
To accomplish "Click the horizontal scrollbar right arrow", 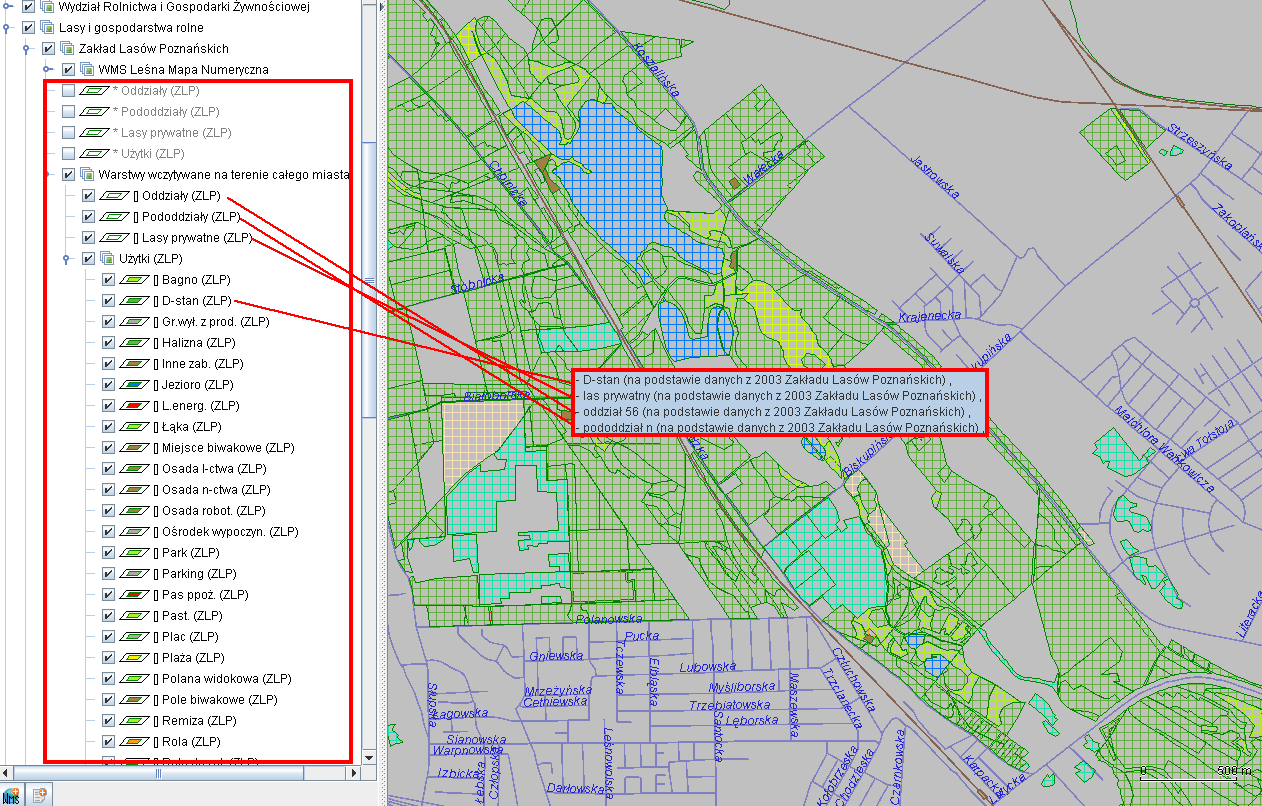I will click(353, 774).
